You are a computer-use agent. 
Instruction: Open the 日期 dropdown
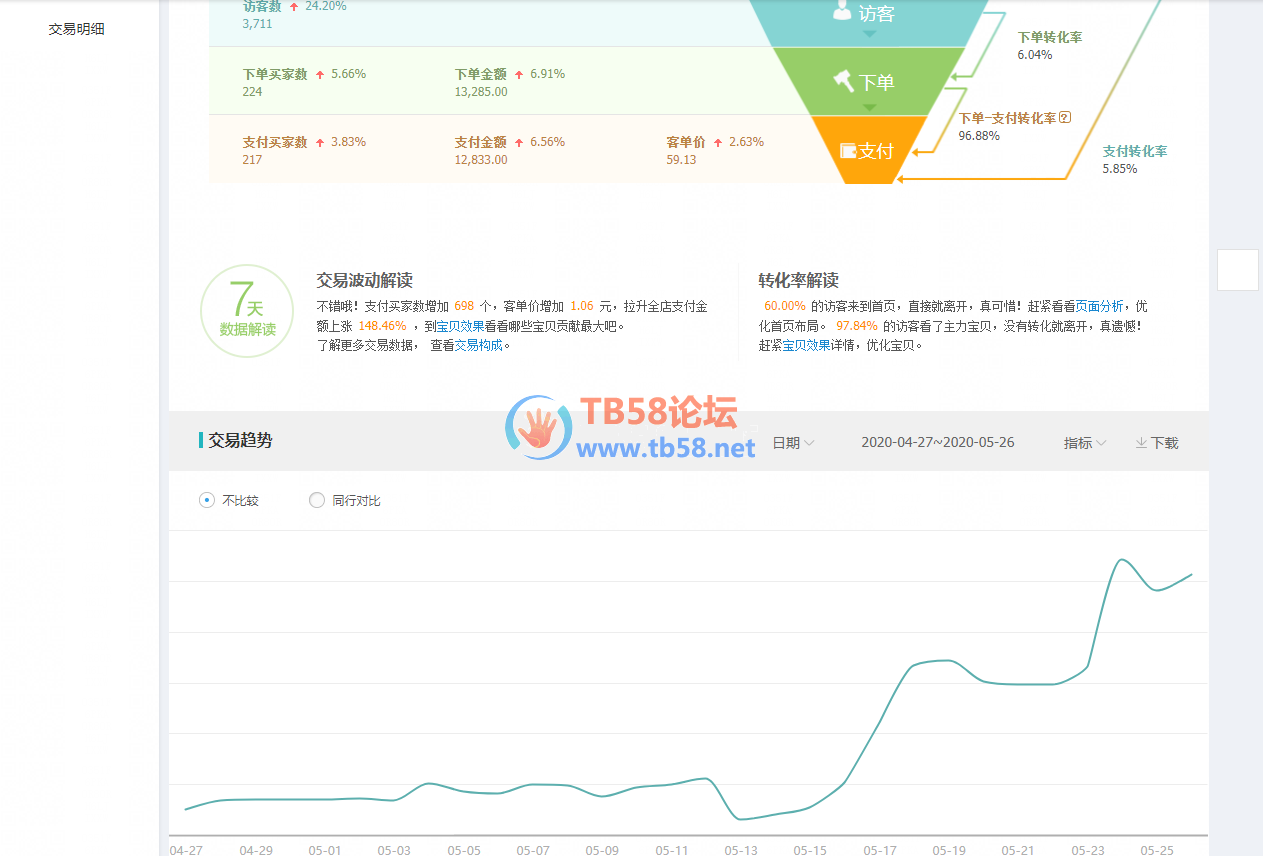[x=793, y=442]
